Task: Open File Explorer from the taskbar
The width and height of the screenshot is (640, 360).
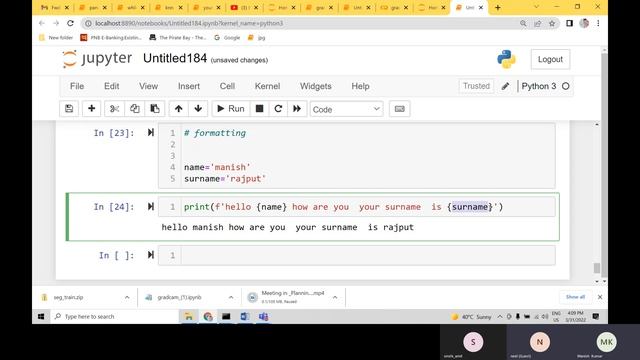Action: [189, 316]
